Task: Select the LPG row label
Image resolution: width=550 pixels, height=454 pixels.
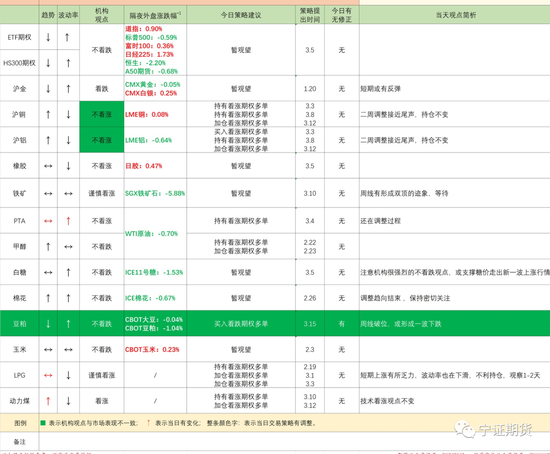Action: [x=19, y=375]
